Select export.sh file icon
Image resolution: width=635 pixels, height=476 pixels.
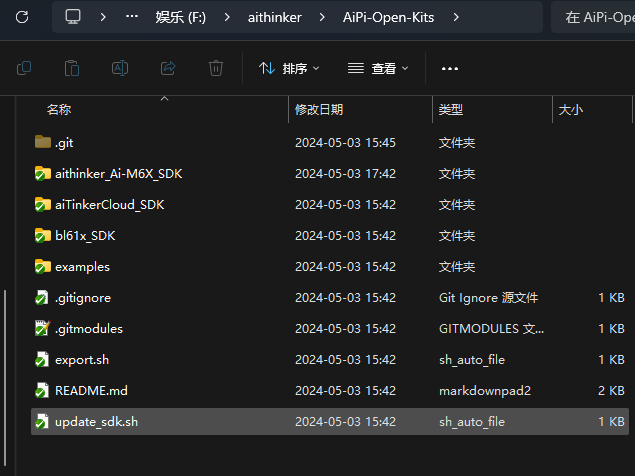[x=42, y=360]
